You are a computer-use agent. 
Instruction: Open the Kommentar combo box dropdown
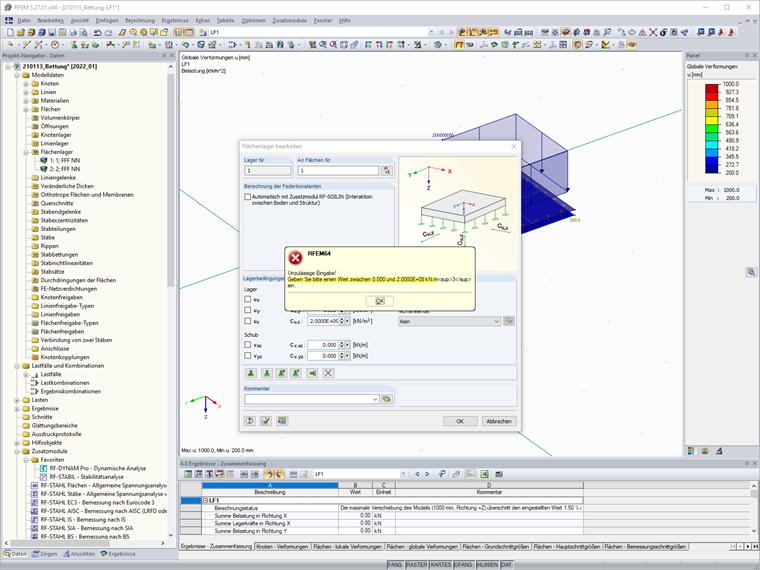click(375, 399)
